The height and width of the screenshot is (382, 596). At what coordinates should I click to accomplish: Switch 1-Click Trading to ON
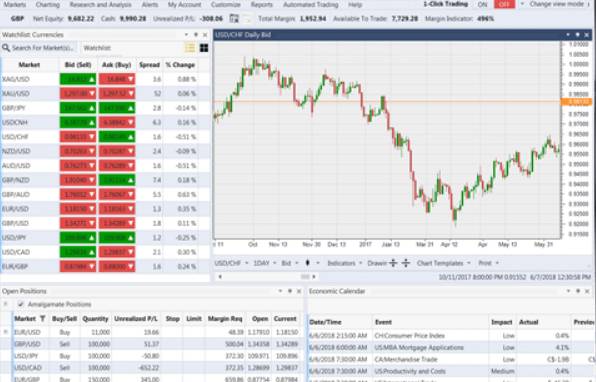coord(482,5)
